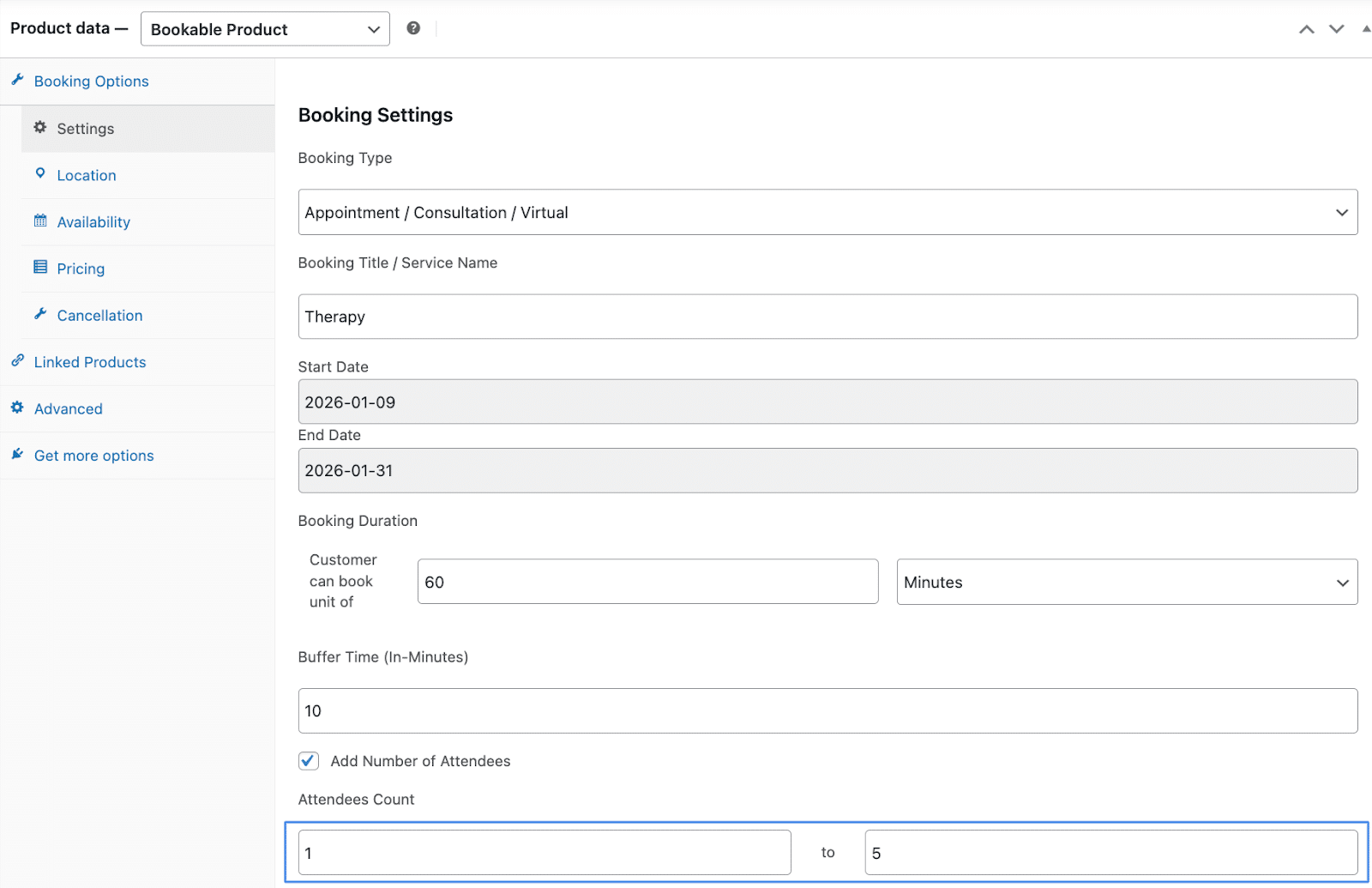Open the Linked Products tab
1372x888 pixels.
[x=137, y=362]
